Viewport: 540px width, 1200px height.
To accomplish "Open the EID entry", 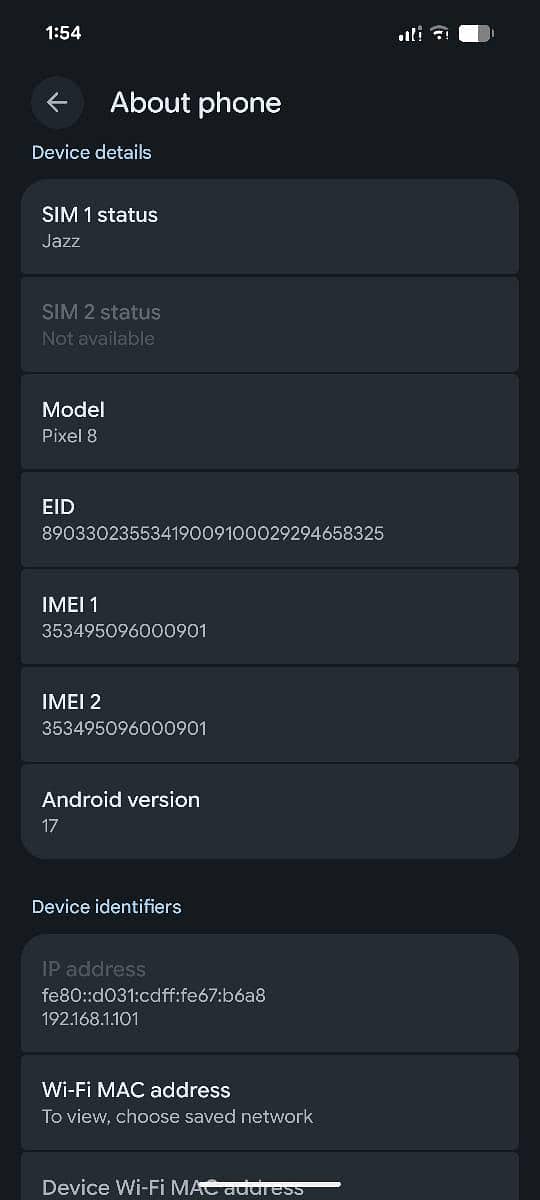I will coord(270,519).
